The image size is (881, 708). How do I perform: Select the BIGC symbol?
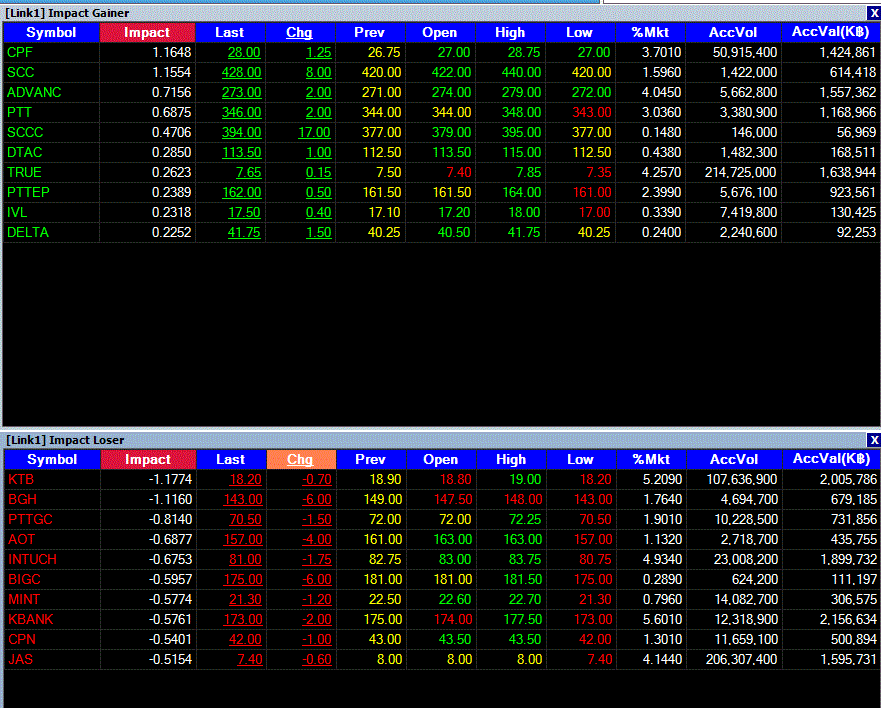coord(25,580)
